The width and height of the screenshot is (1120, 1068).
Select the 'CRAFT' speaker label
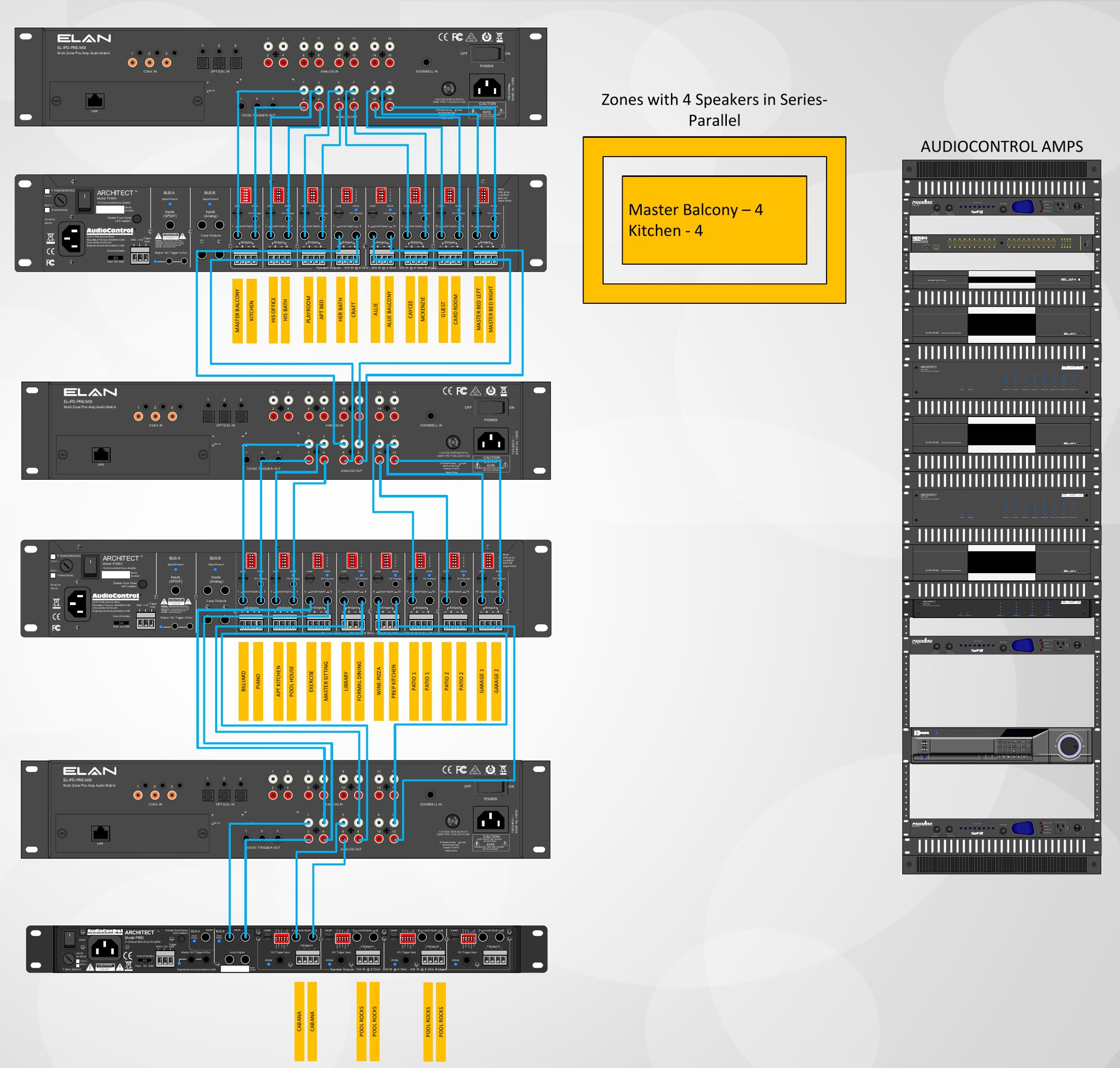click(353, 310)
